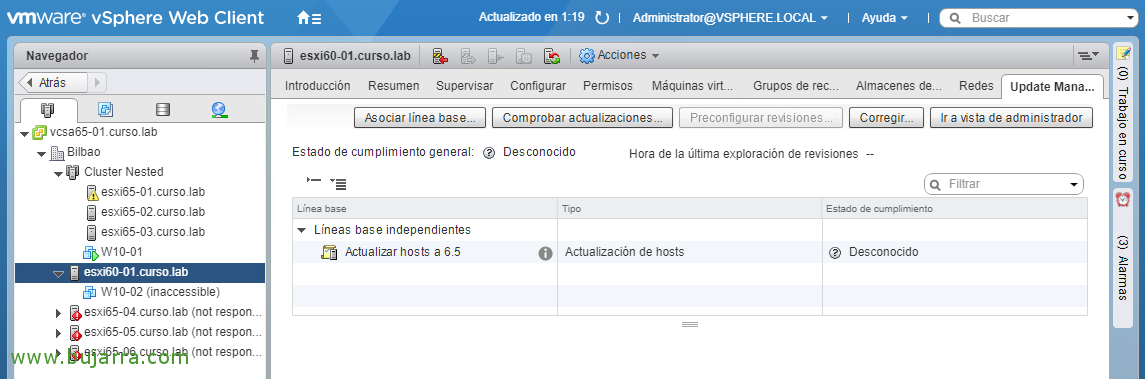Expand the esxi65-04.curso.lab host node

(59, 313)
